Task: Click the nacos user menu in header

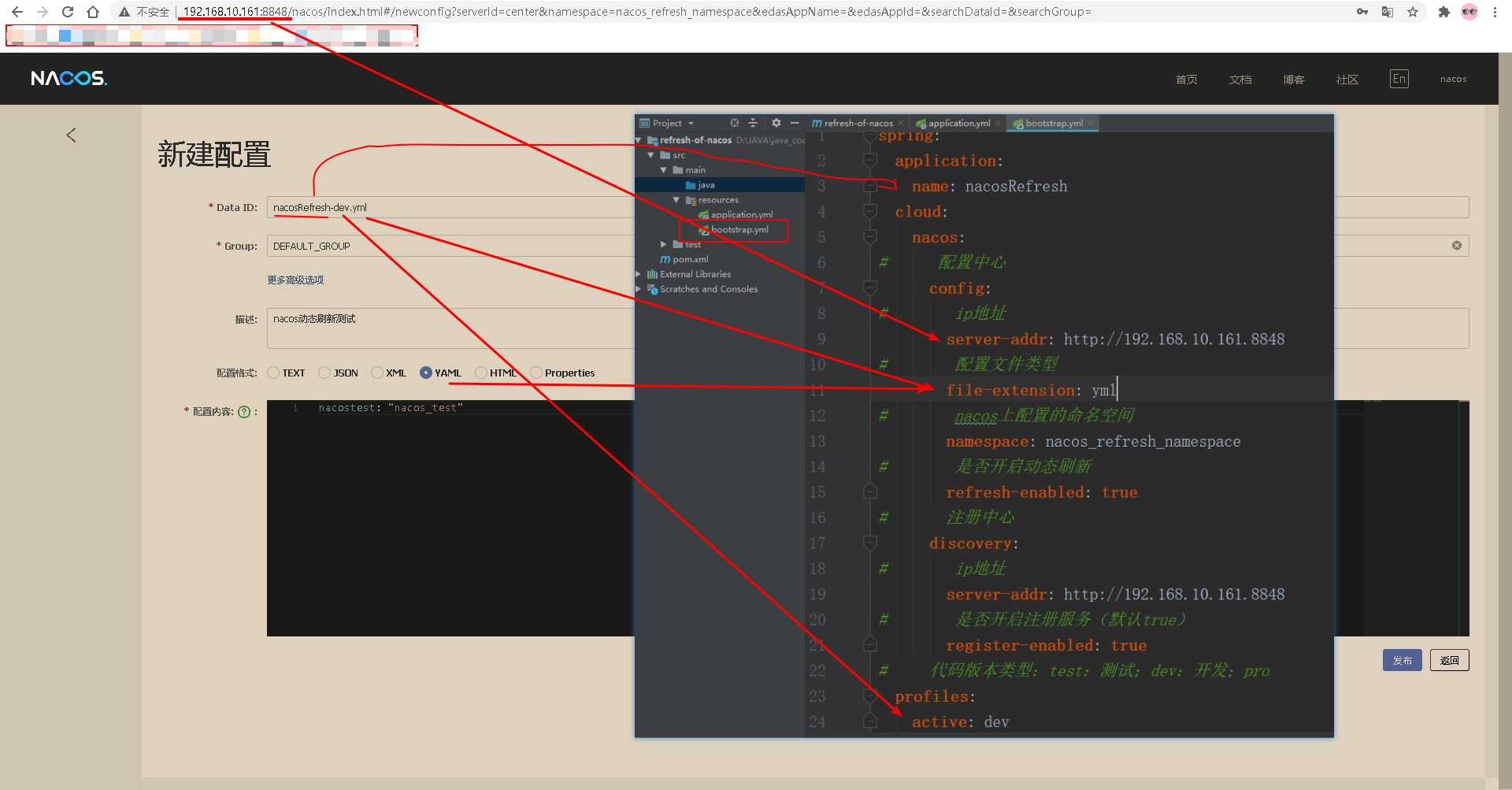Action: point(1454,79)
